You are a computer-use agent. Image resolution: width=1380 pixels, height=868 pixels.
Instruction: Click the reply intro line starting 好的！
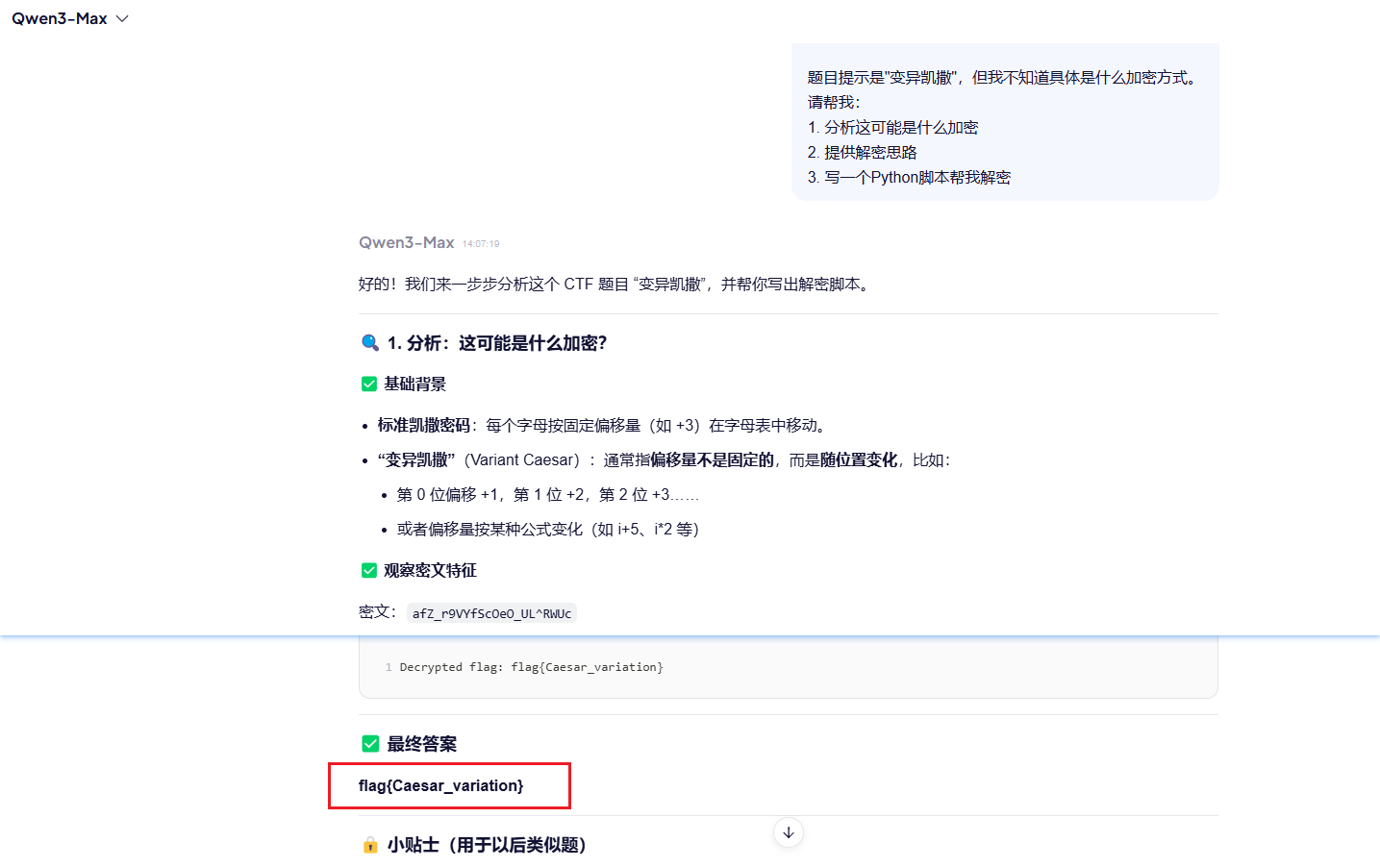pos(616,284)
